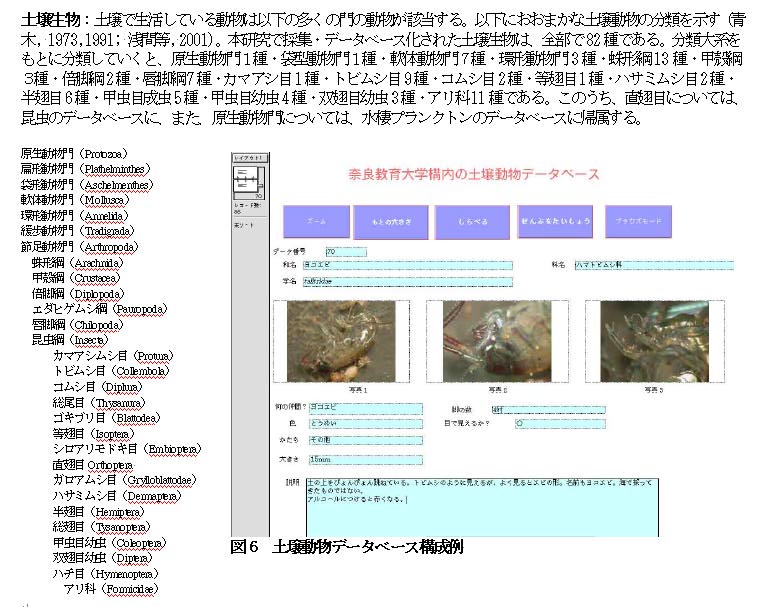
Task: Click the 何の仲間？ field
Action: [x=365, y=408]
